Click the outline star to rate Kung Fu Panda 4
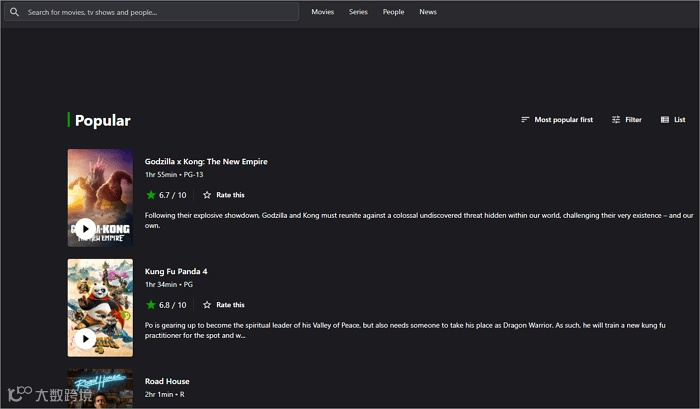 pos(207,305)
